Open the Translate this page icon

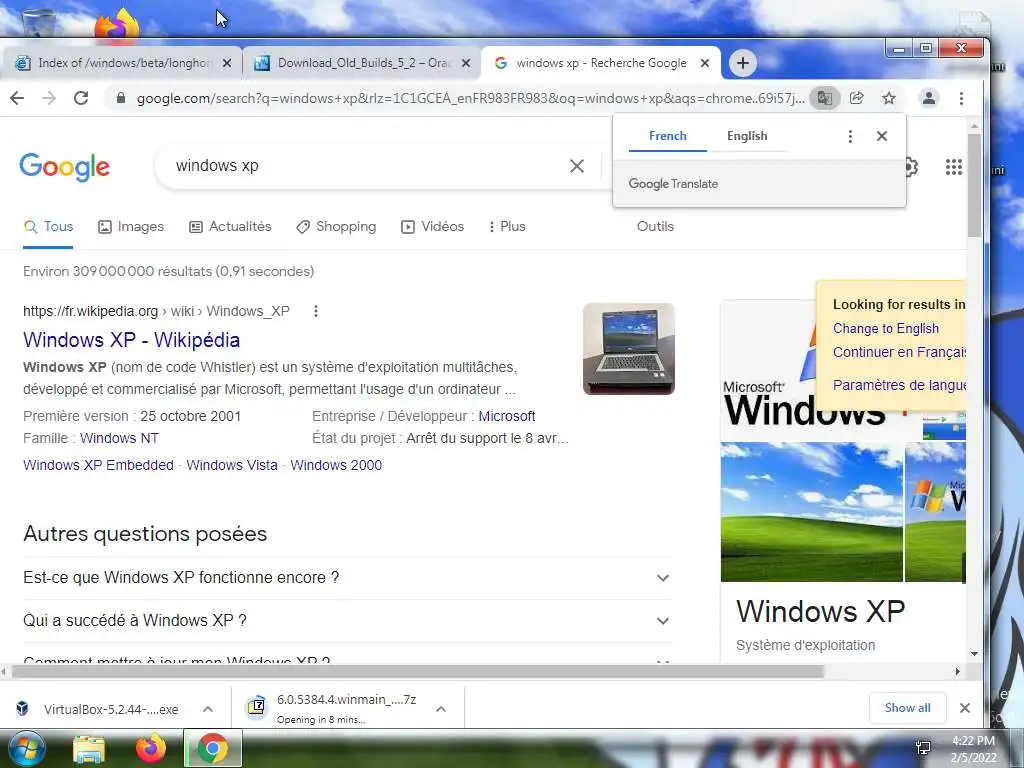[825, 99]
